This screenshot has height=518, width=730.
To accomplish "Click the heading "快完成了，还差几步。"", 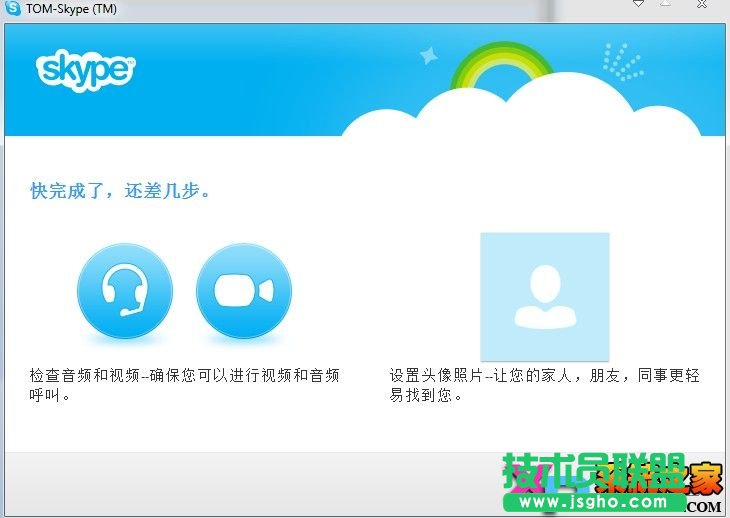I will click(x=121, y=190).
